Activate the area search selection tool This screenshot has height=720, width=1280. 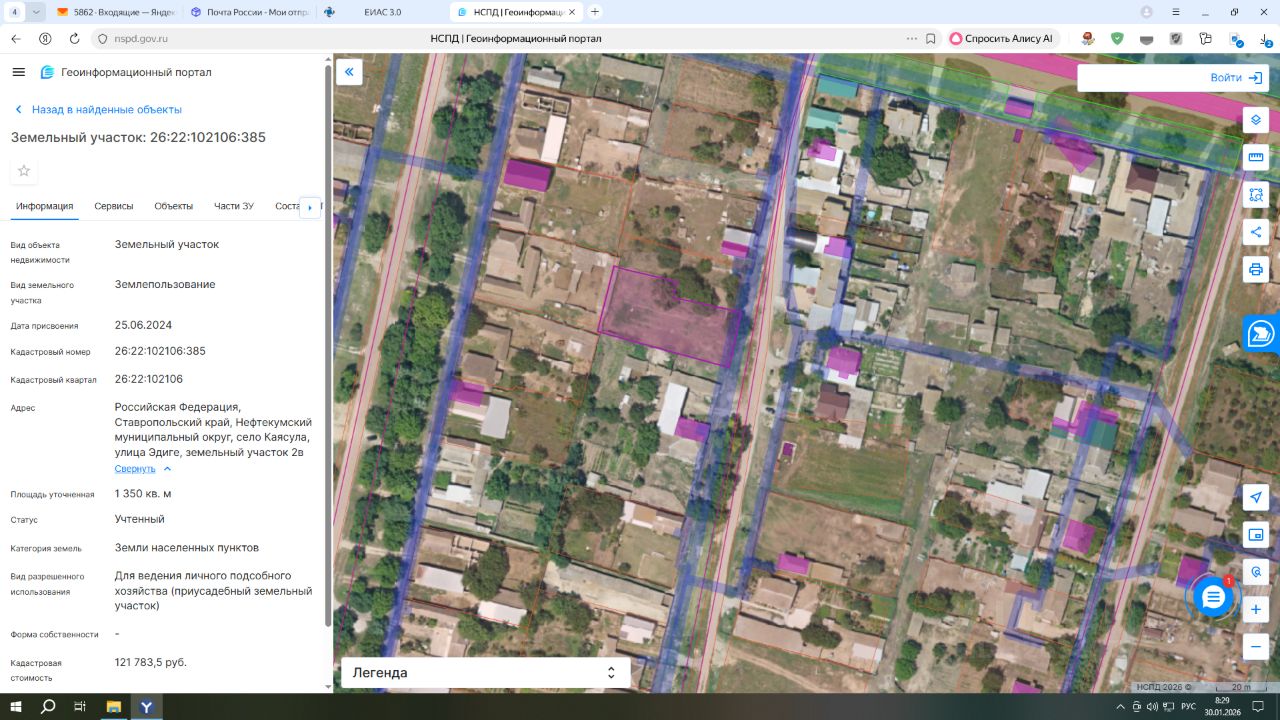[1256, 195]
